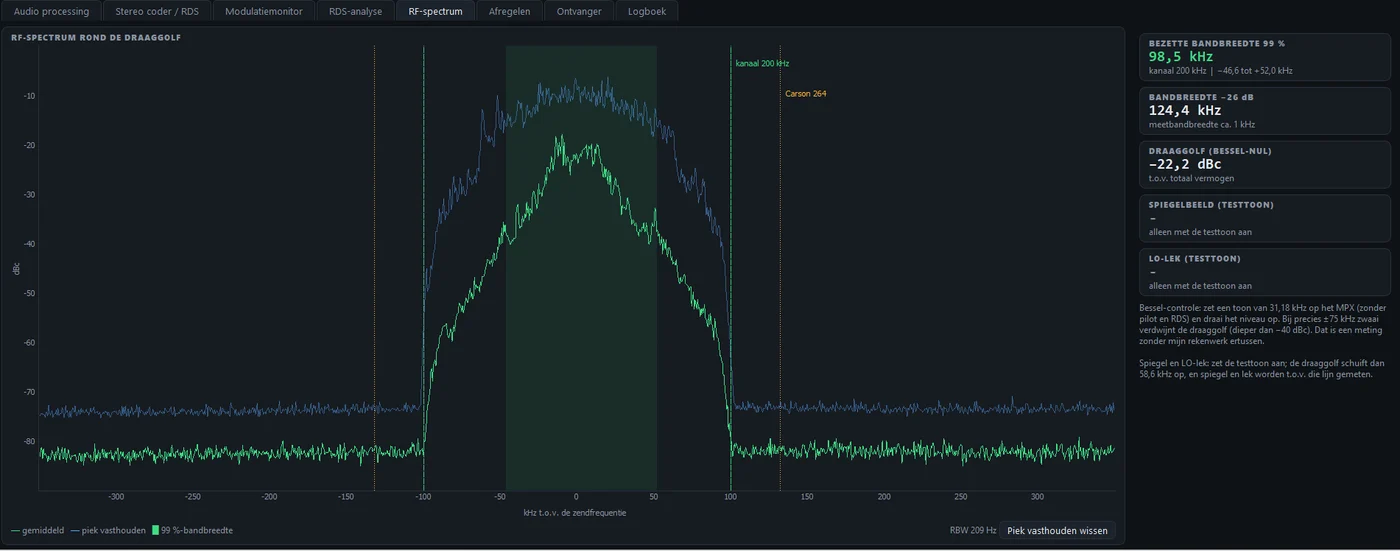Click the Carson 264 marker label
The height and width of the screenshot is (551, 1400).
(x=805, y=94)
